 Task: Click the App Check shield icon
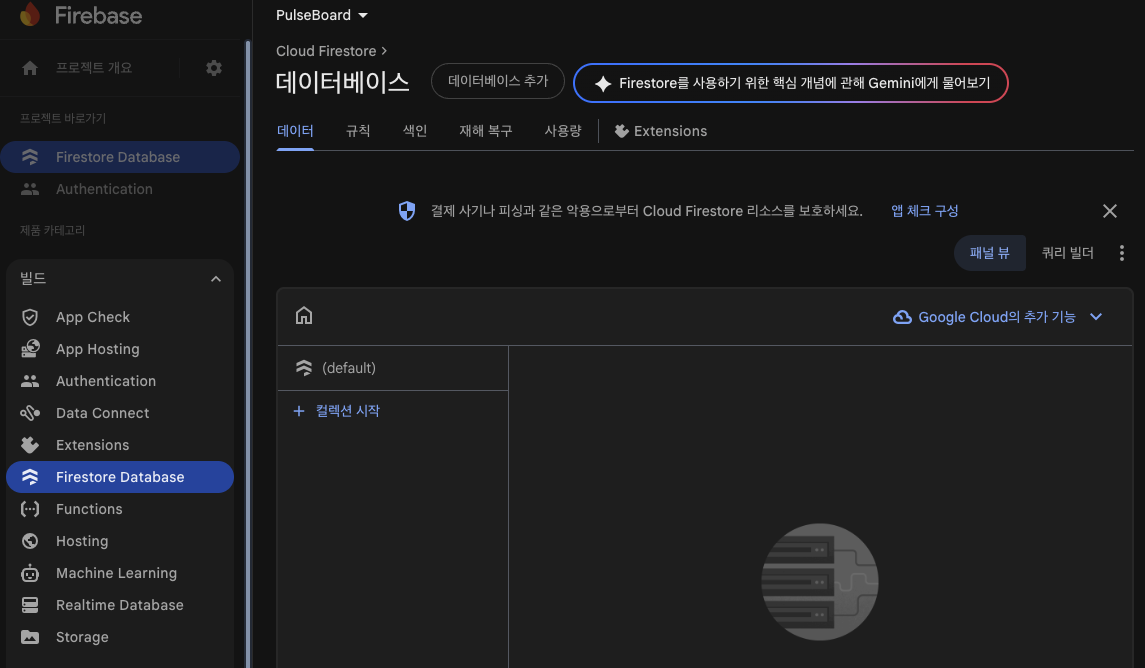click(30, 317)
